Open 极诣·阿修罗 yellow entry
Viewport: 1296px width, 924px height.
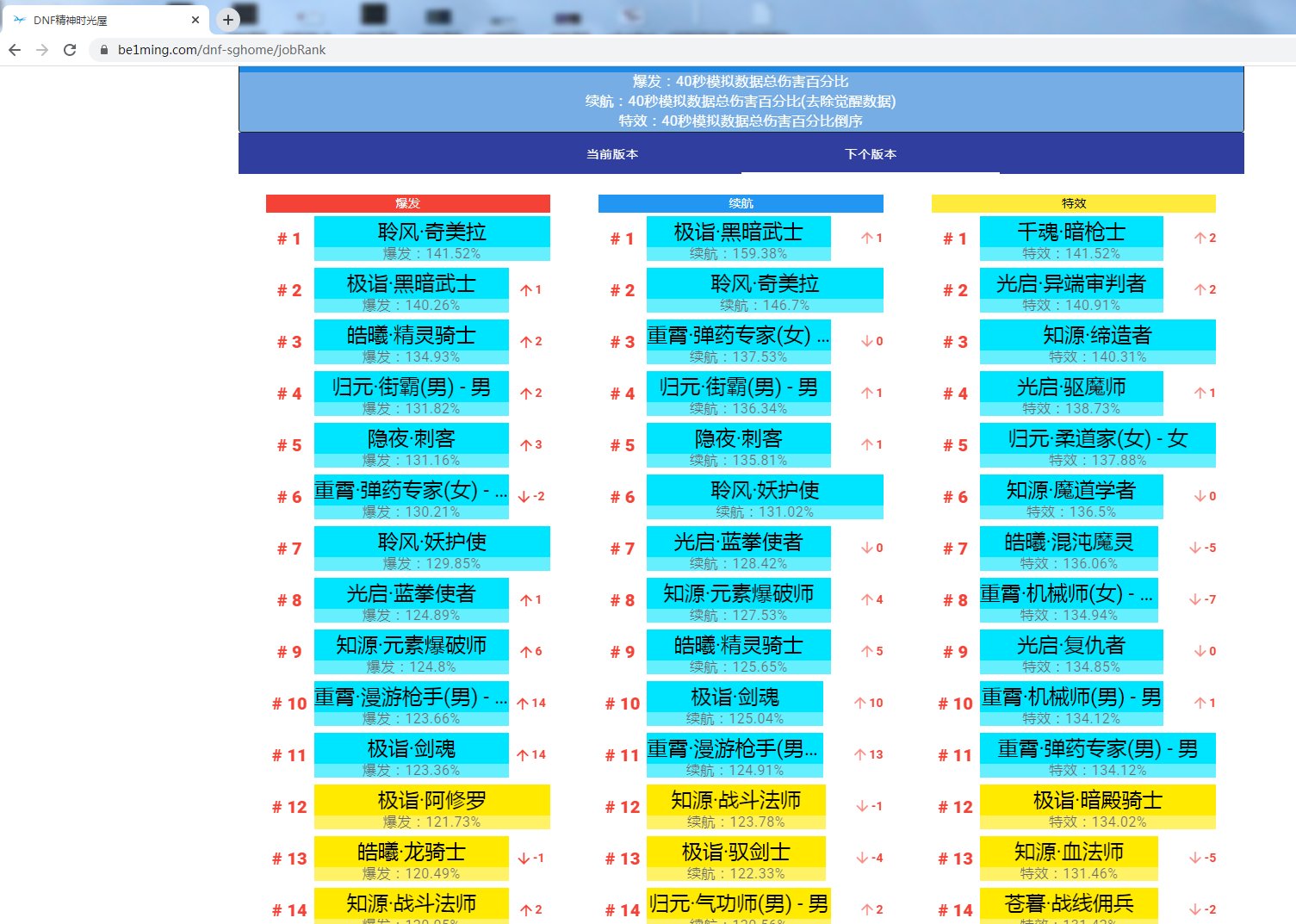pos(431,801)
